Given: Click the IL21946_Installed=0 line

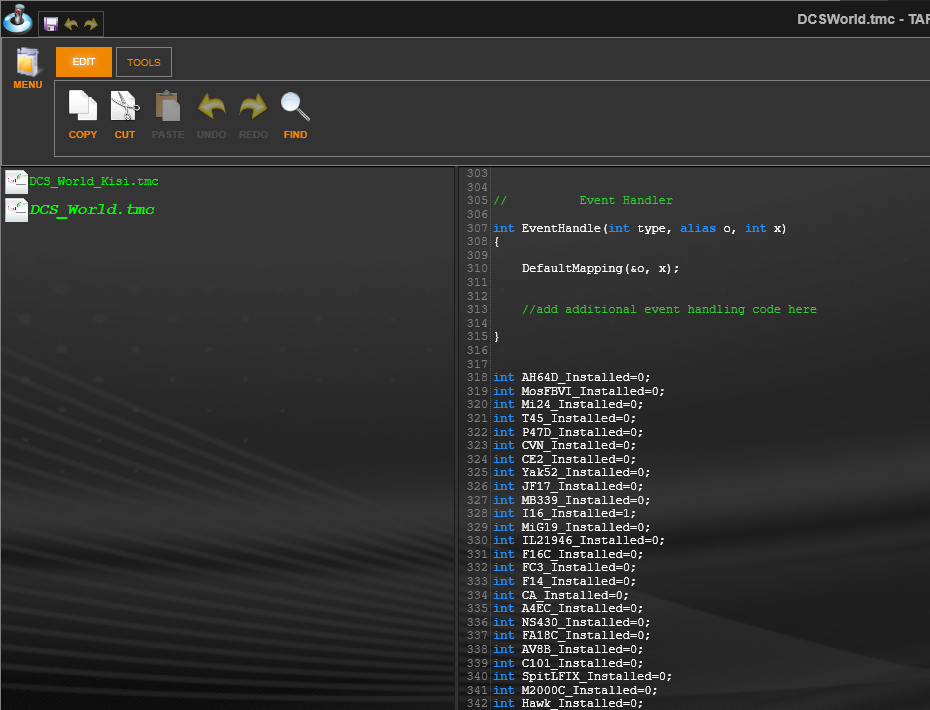Looking at the screenshot, I should (579, 540).
